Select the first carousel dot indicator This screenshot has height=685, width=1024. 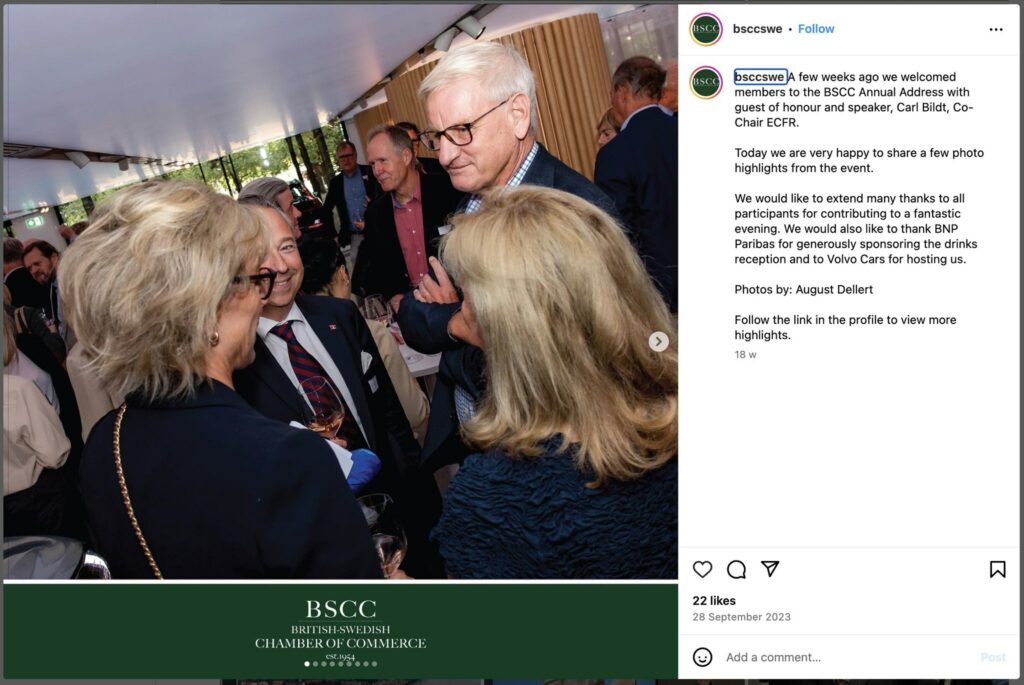(307, 664)
